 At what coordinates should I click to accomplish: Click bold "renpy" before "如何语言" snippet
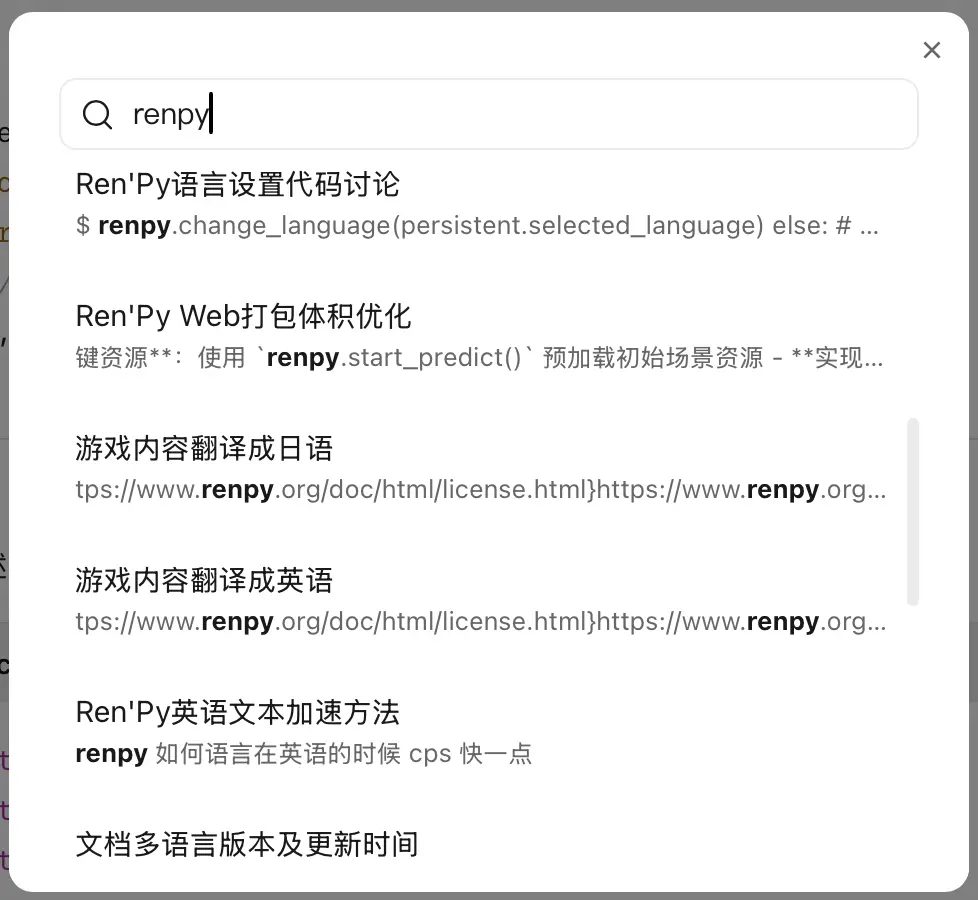pyautogui.click(x=111, y=754)
